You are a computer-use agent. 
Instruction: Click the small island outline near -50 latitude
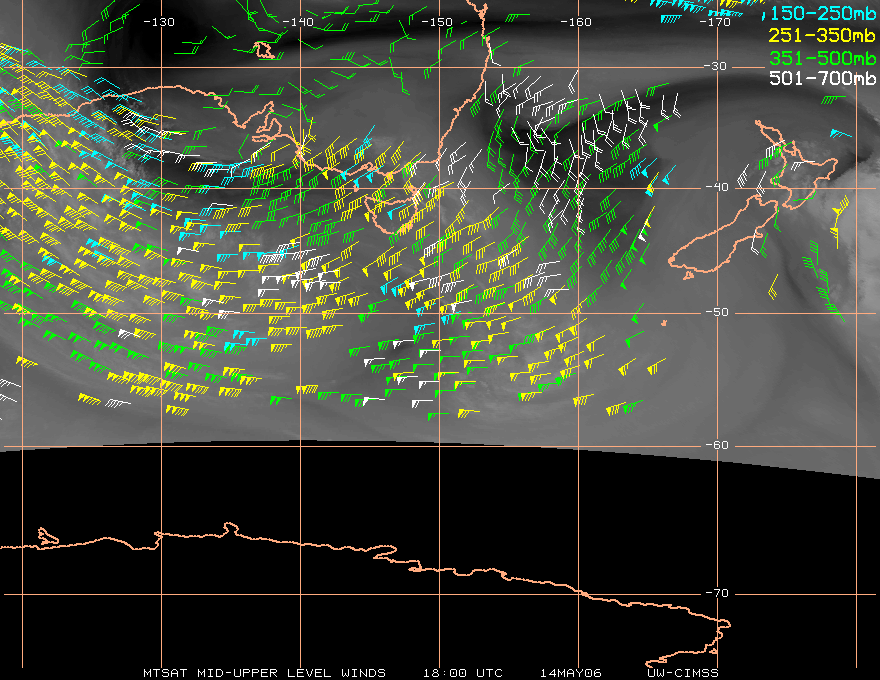click(664, 323)
